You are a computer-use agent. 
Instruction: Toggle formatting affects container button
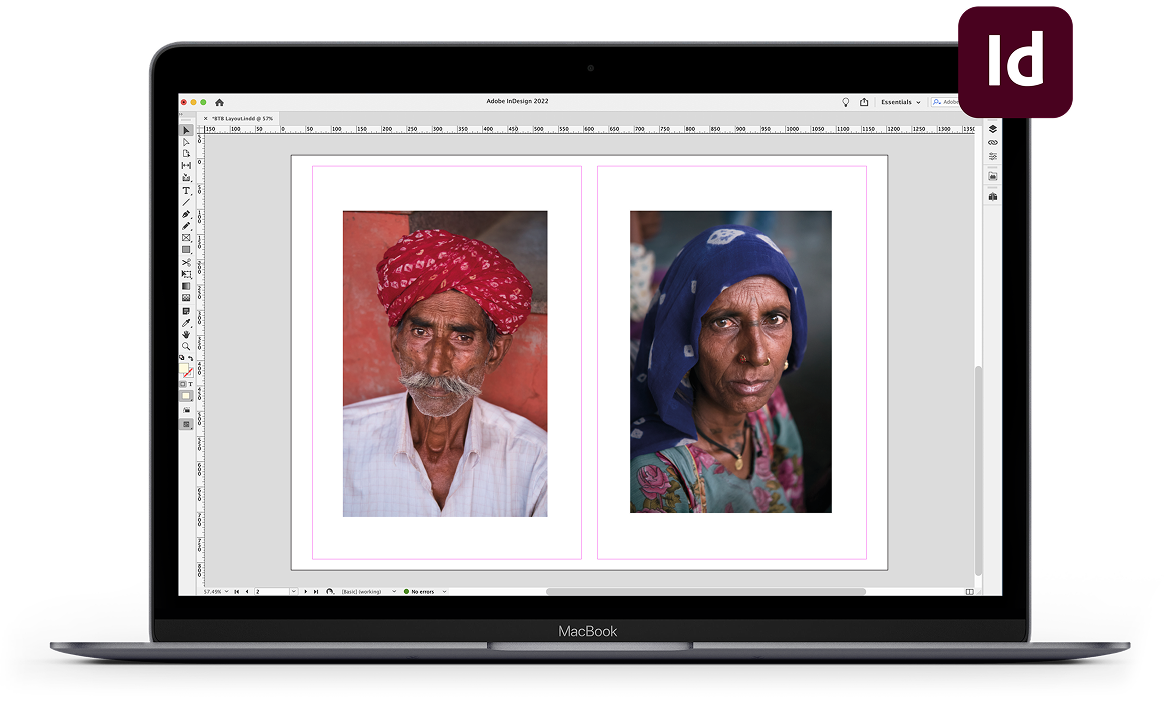click(183, 384)
